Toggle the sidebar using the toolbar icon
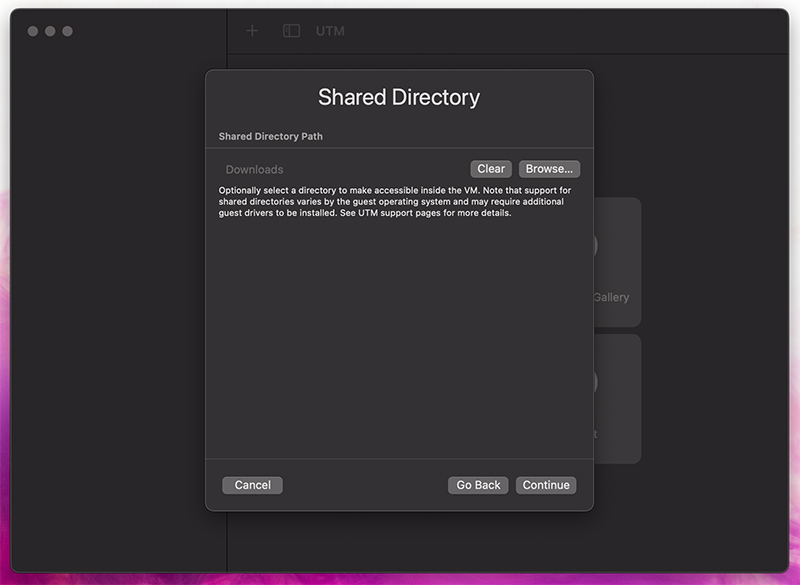Viewport: 800px width, 585px height. [291, 31]
